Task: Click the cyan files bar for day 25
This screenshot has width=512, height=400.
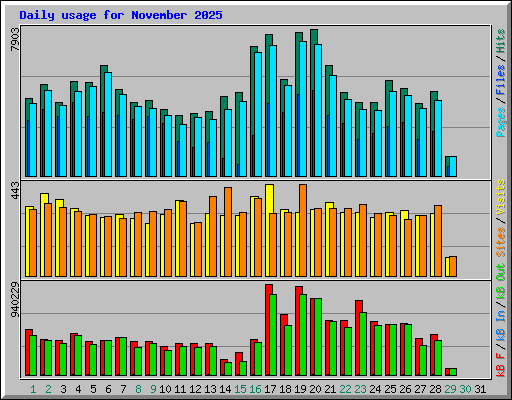Action: [x=393, y=134]
